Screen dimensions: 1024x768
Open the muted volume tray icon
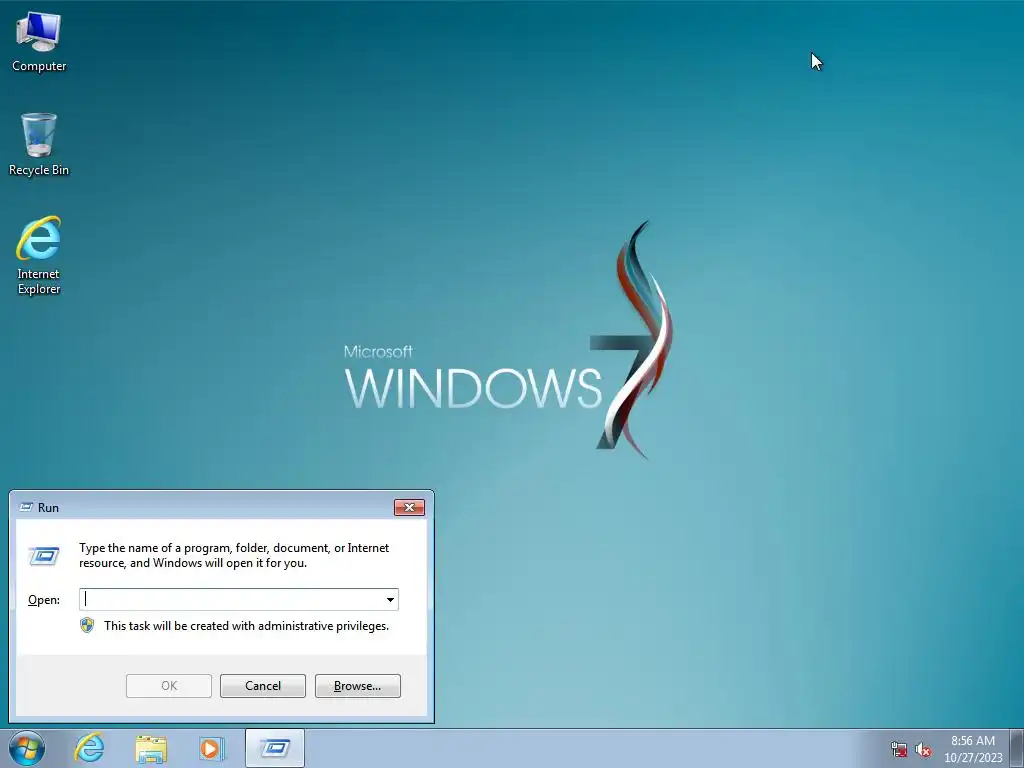[923, 750]
